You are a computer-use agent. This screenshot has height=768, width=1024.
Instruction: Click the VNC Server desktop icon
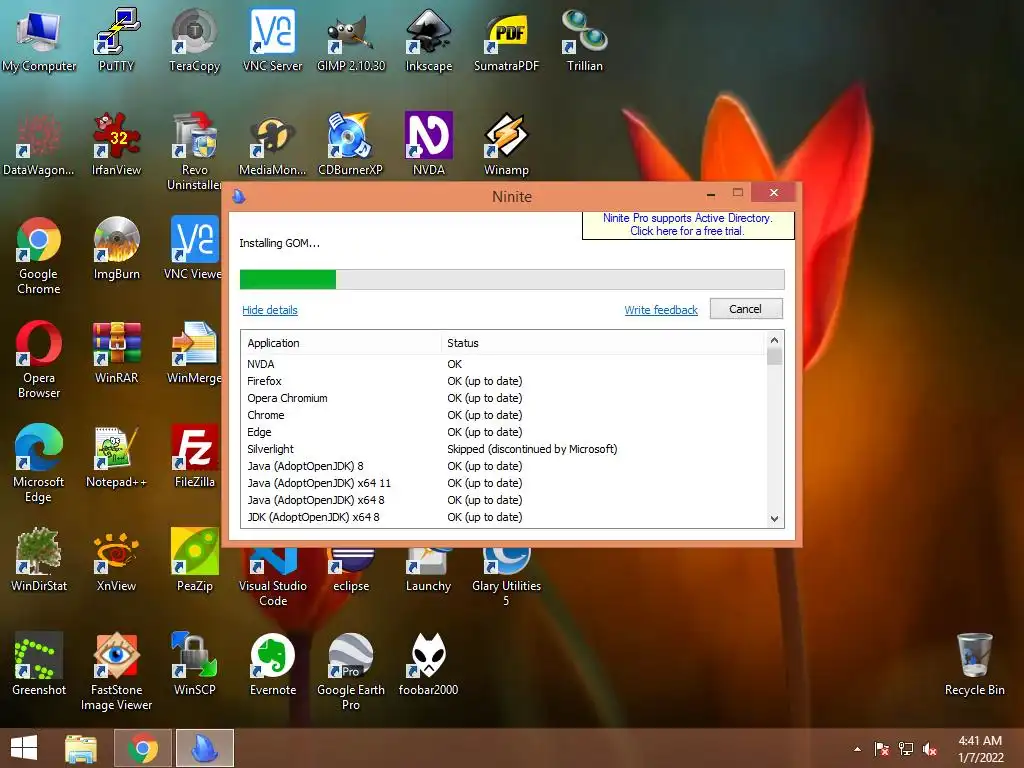(x=272, y=39)
